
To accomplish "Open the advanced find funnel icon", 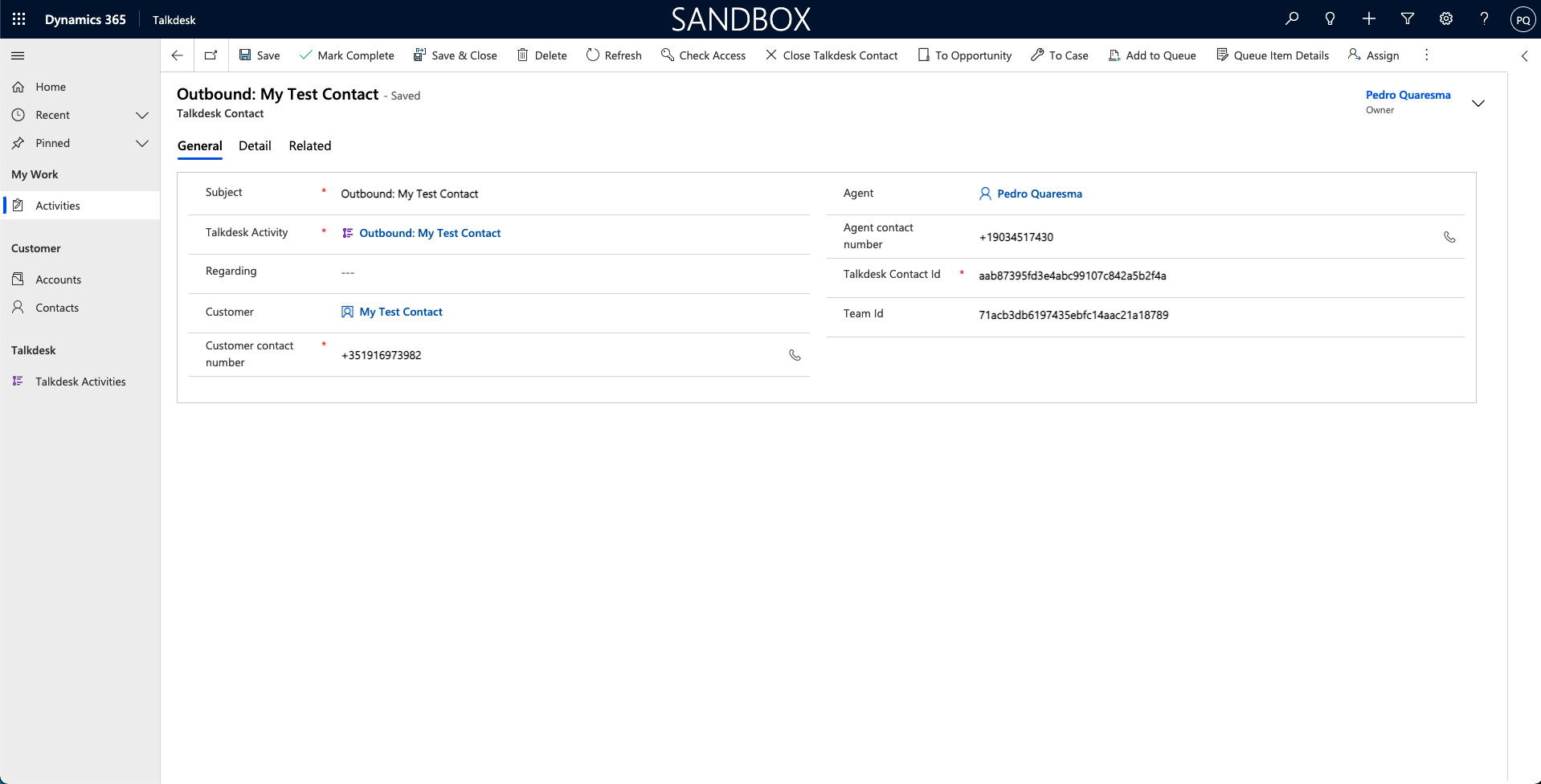I will point(1408,19).
